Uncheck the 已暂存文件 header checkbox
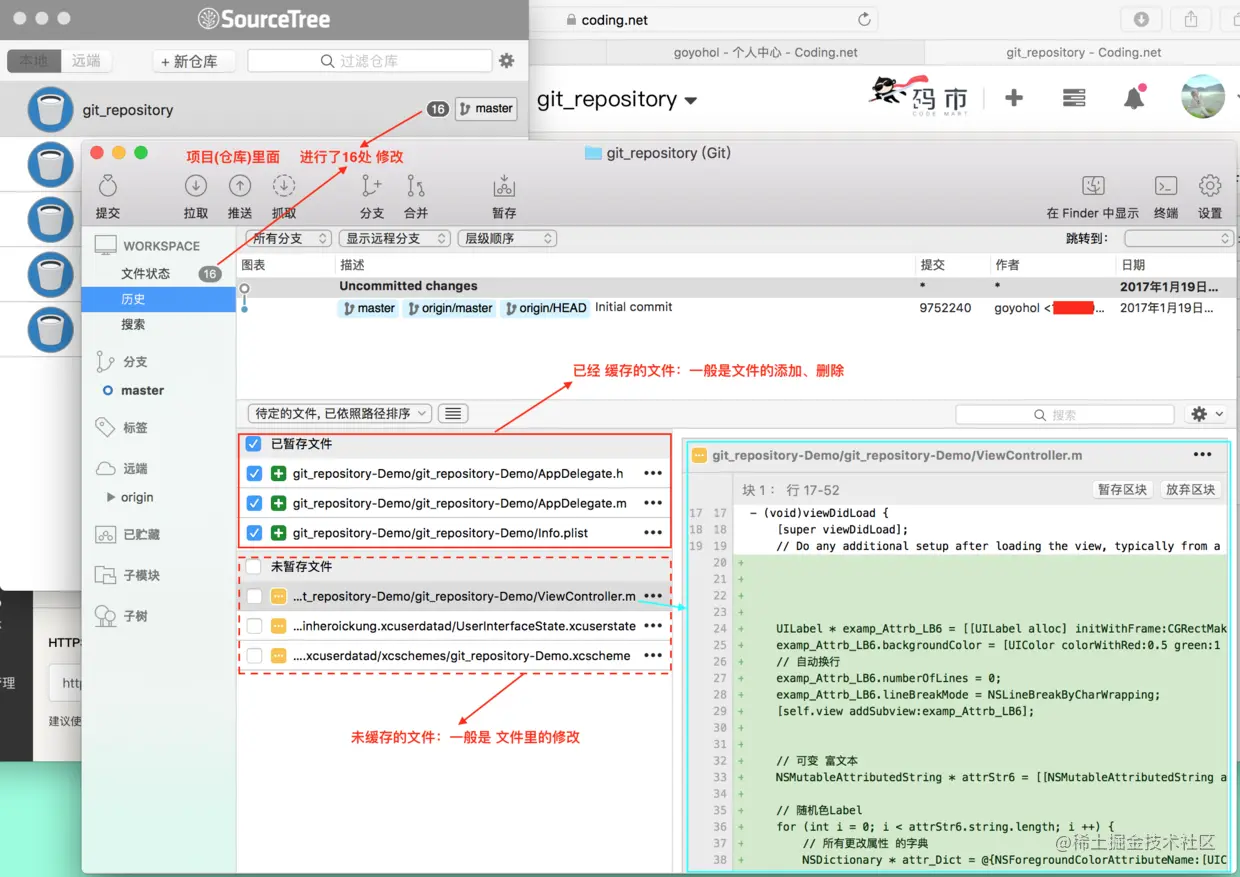 tap(254, 443)
